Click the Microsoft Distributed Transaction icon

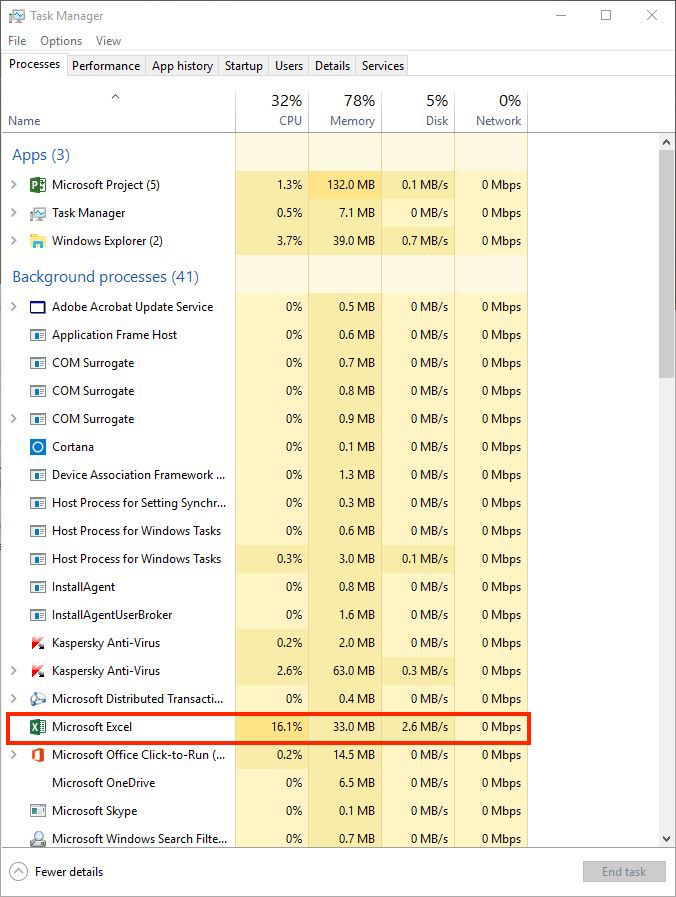pos(38,699)
